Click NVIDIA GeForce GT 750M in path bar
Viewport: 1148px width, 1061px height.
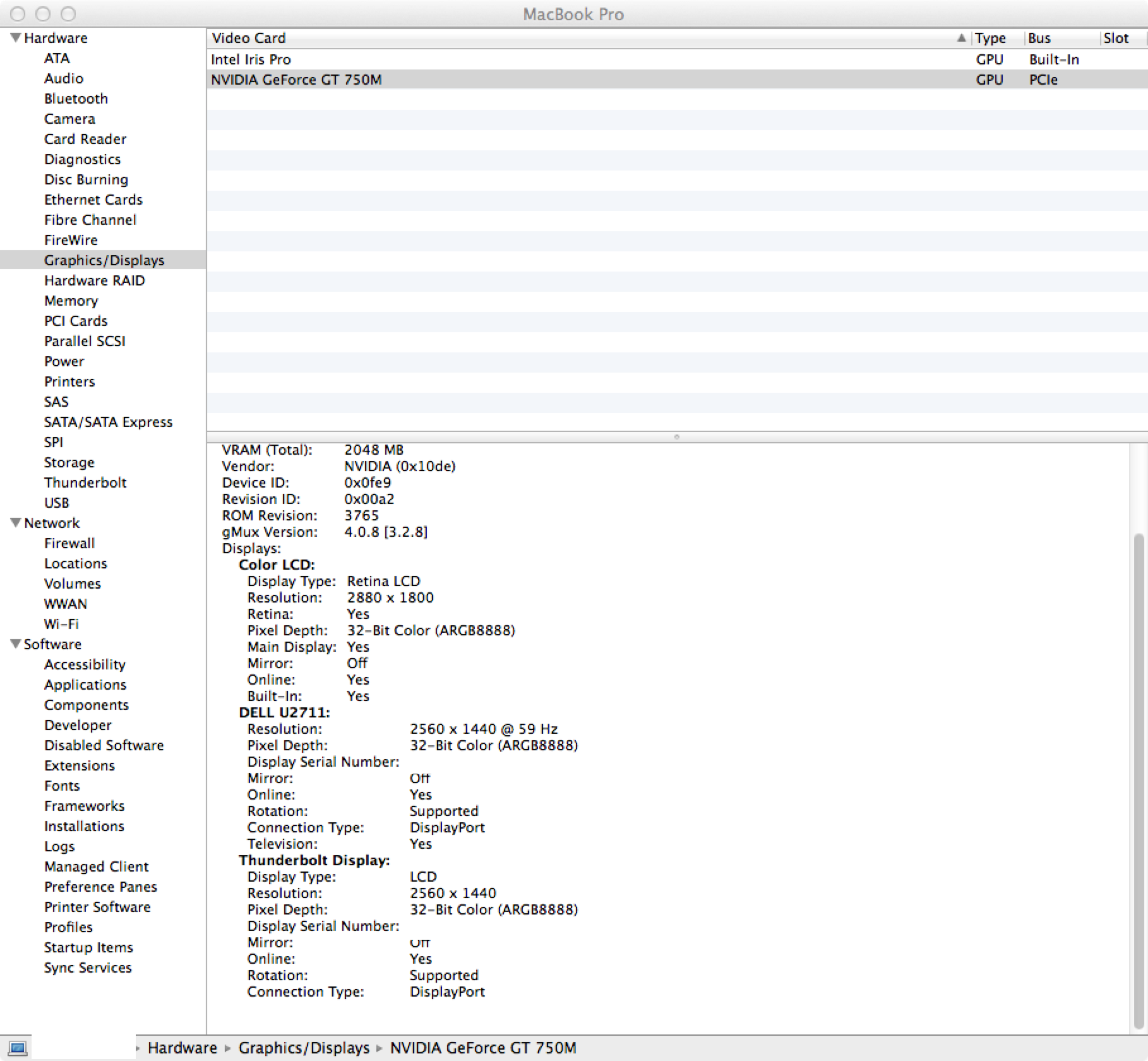[x=483, y=1048]
